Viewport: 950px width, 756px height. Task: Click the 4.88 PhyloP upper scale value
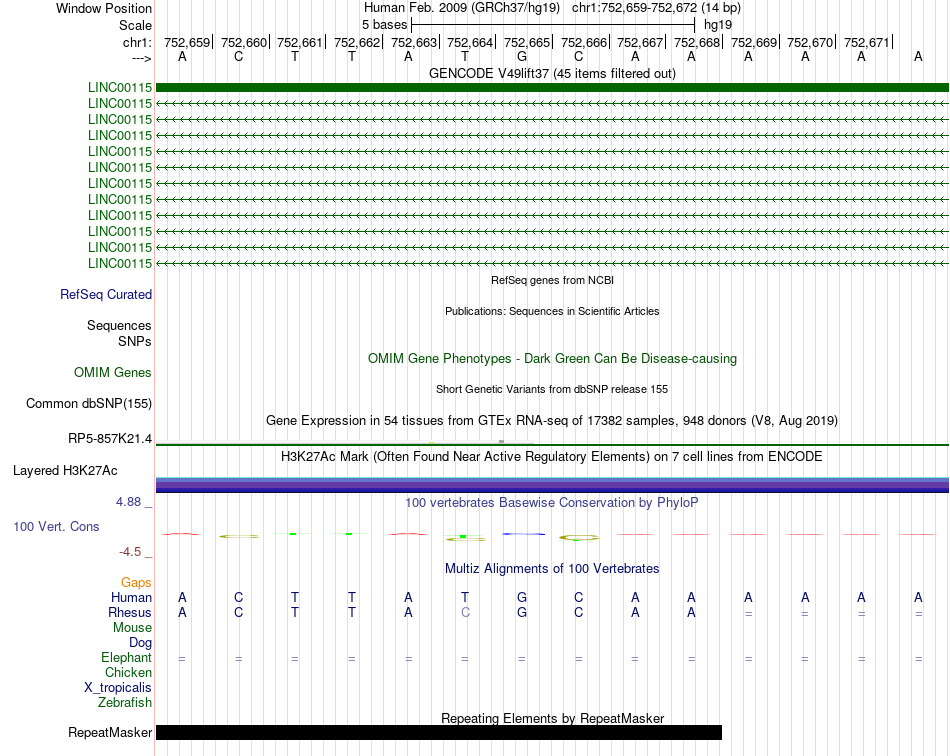click(128, 502)
